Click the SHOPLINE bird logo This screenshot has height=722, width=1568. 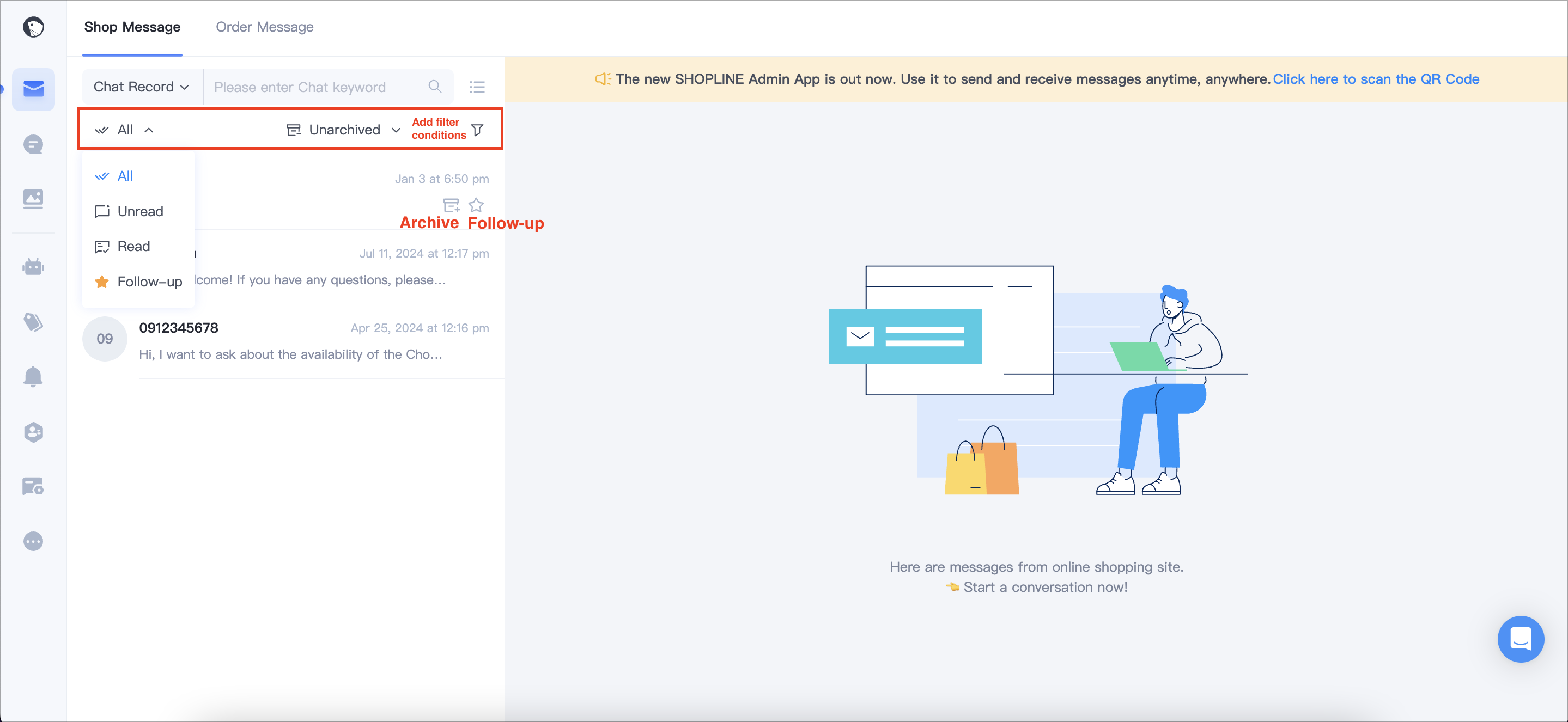[33, 27]
